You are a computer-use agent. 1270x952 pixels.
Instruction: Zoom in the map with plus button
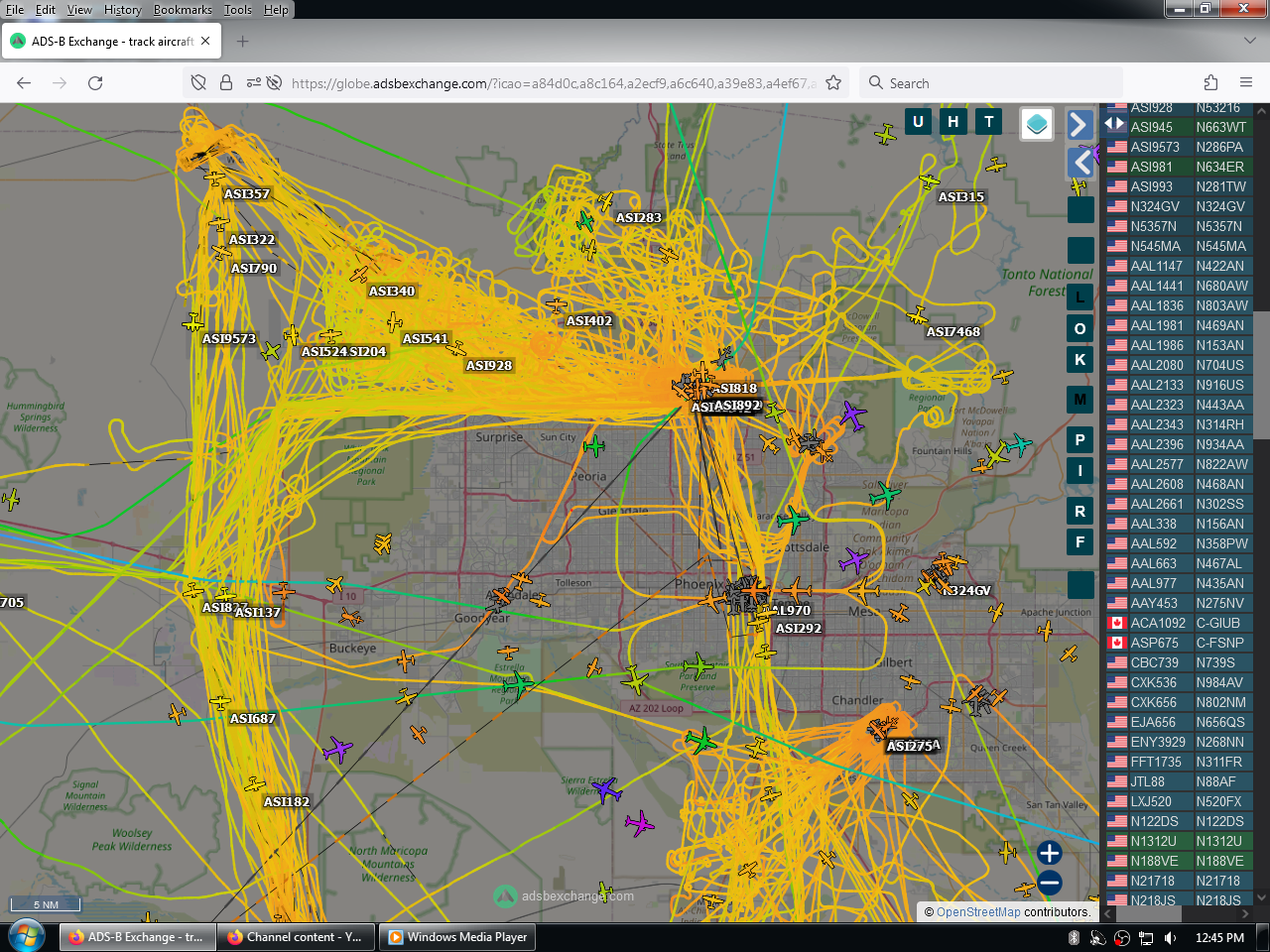point(1049,853)
